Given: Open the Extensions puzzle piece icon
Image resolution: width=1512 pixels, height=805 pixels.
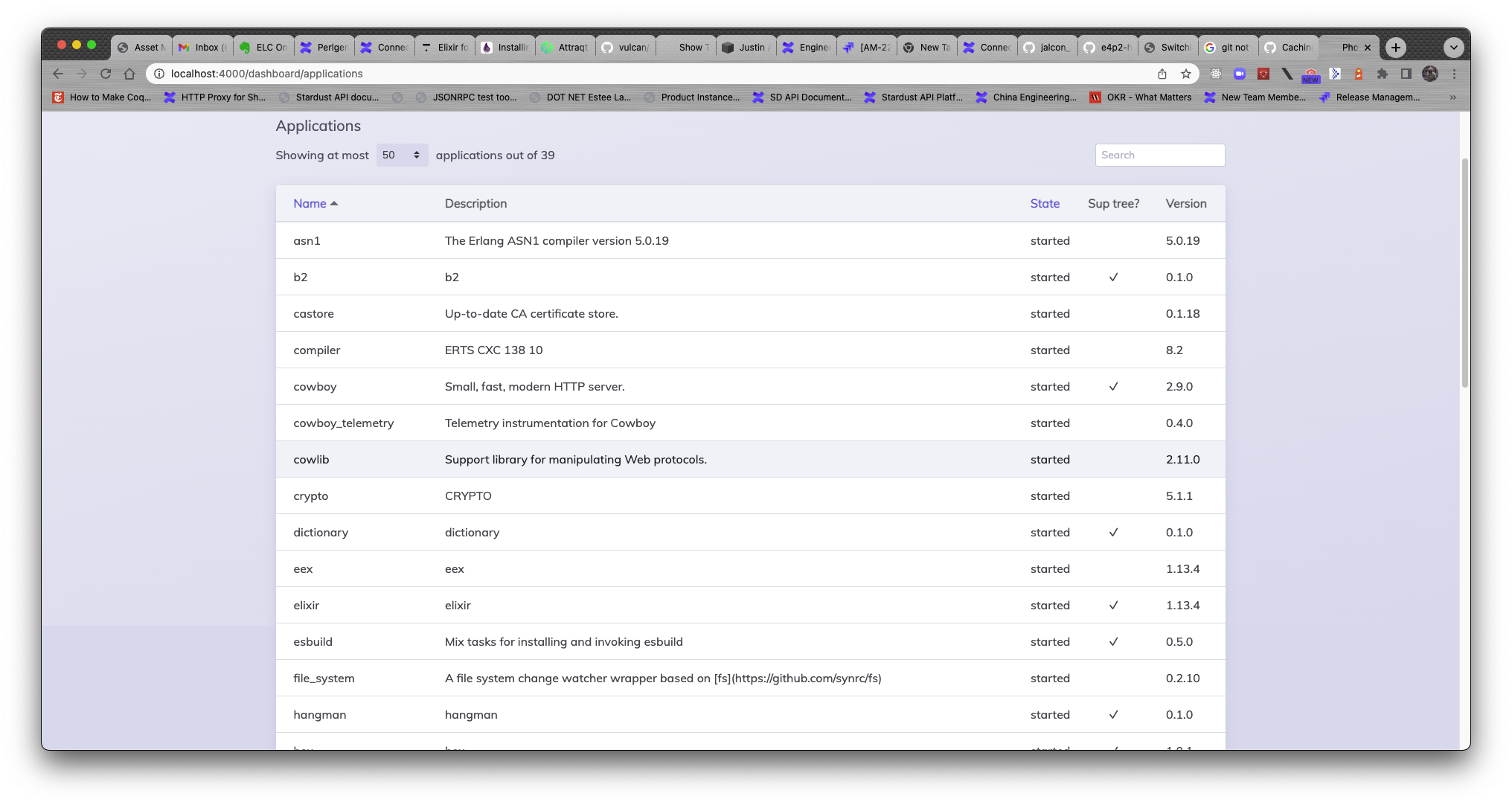Looking at the screenshot, I should click(x=1383, y=74).
